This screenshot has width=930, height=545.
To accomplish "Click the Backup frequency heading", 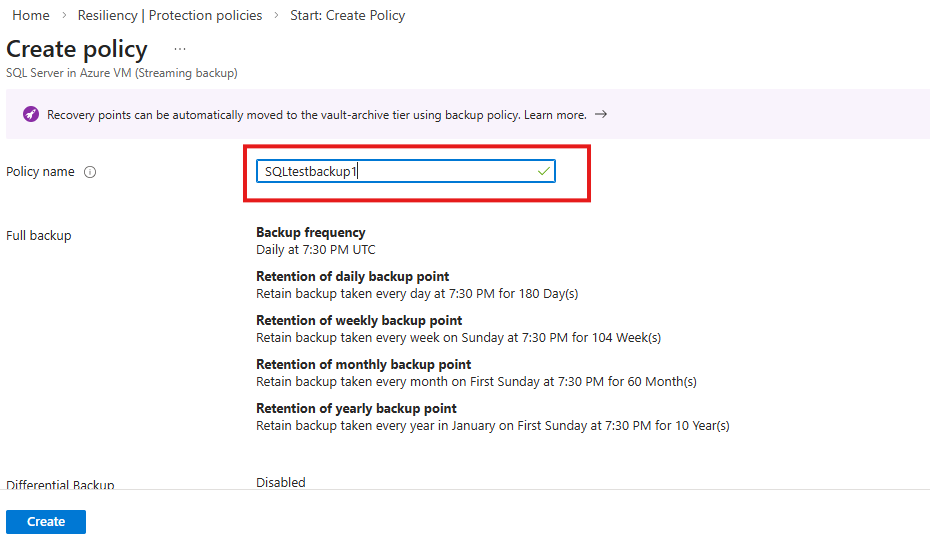I will coord(311,233).
